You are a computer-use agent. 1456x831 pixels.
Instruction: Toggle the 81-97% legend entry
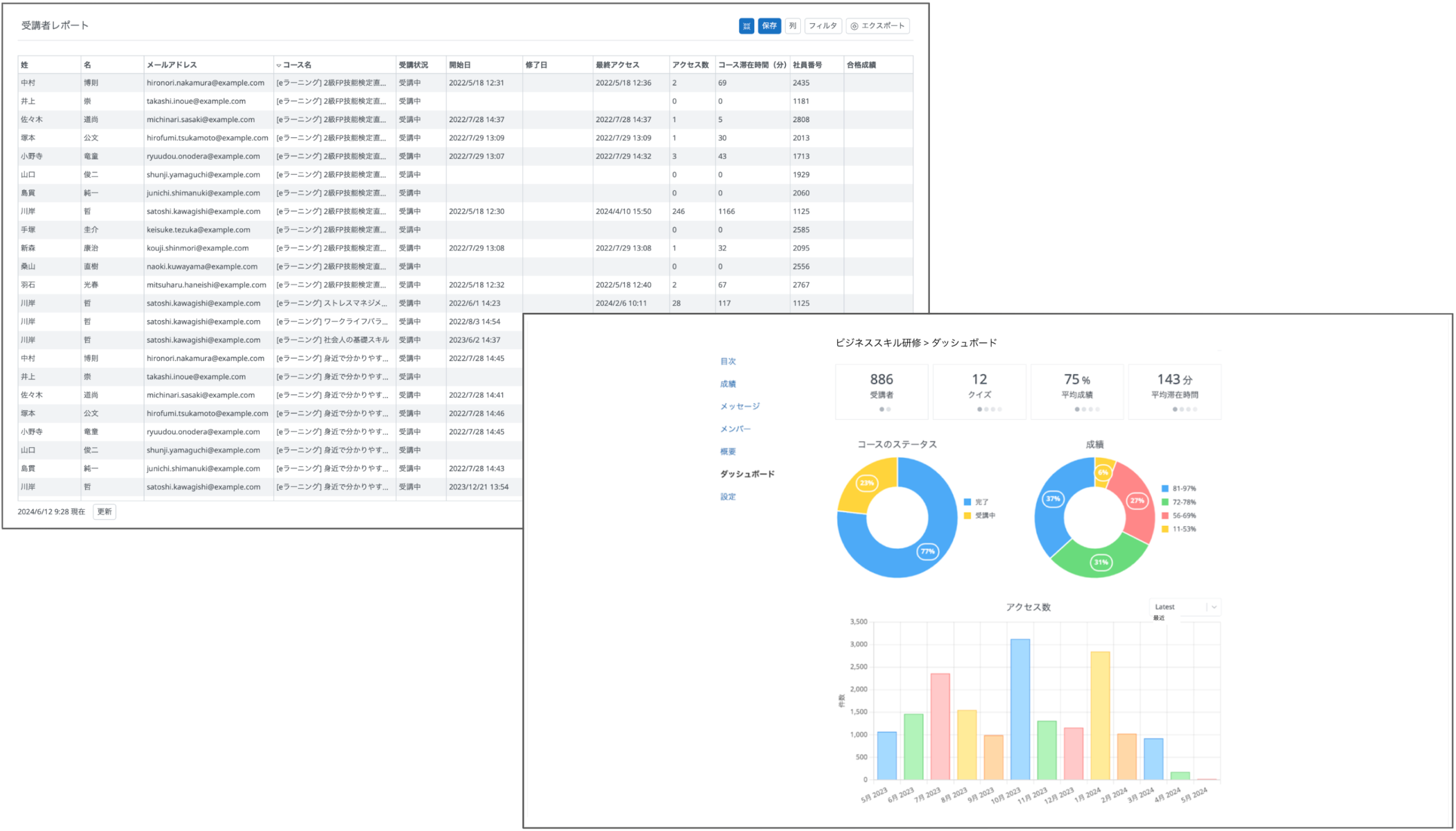1178,489
